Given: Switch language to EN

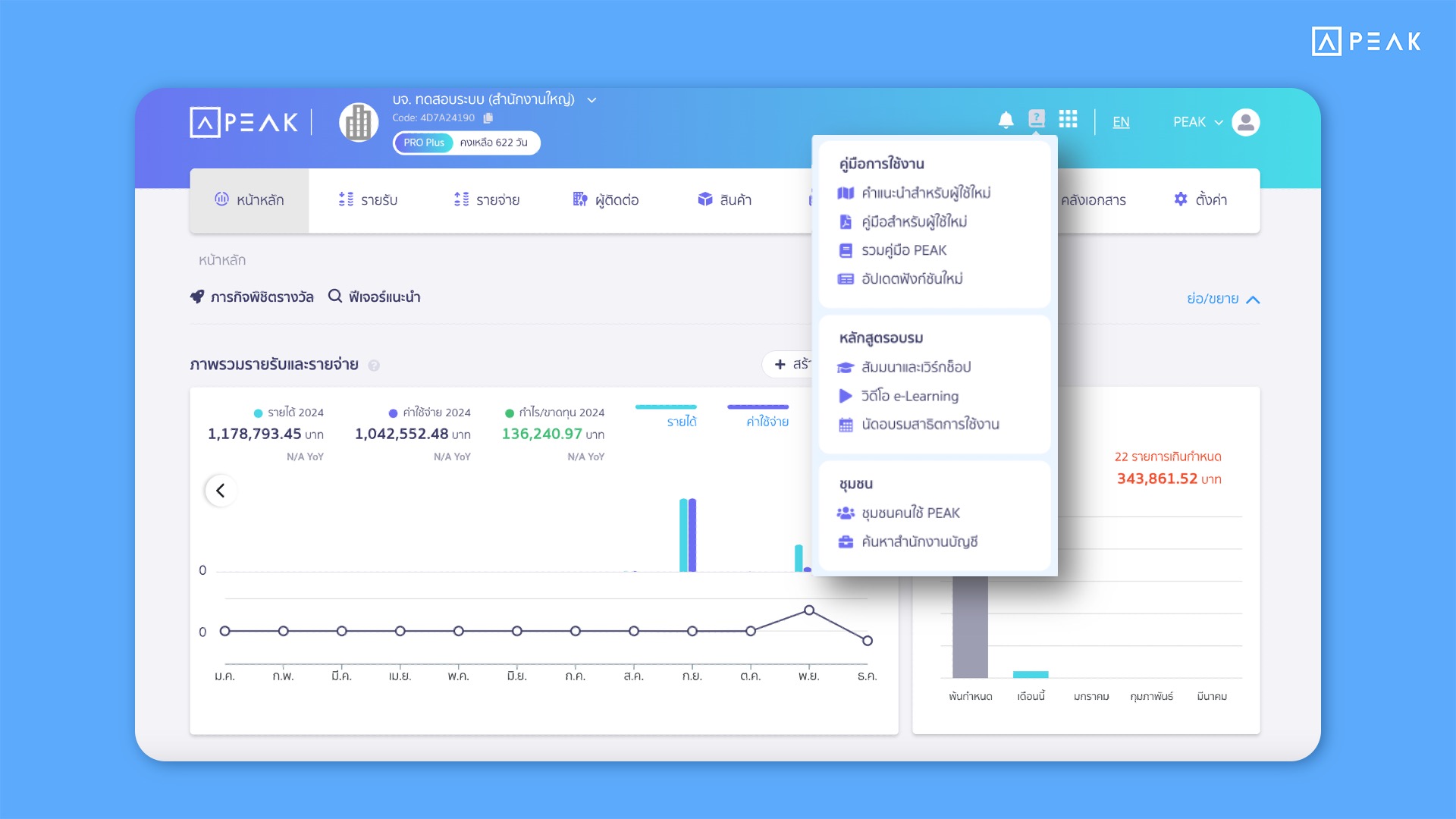Looking at the screenshot, I should [1121, 122].
